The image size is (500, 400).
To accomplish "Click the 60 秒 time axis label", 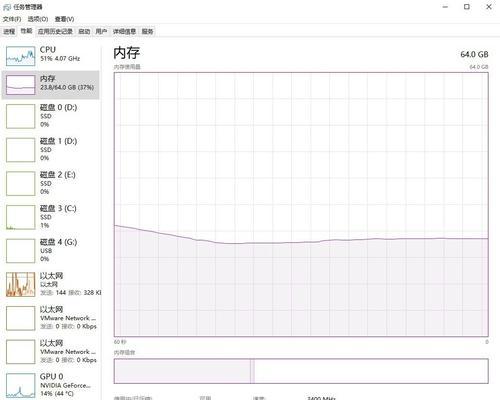I will 120,342.
